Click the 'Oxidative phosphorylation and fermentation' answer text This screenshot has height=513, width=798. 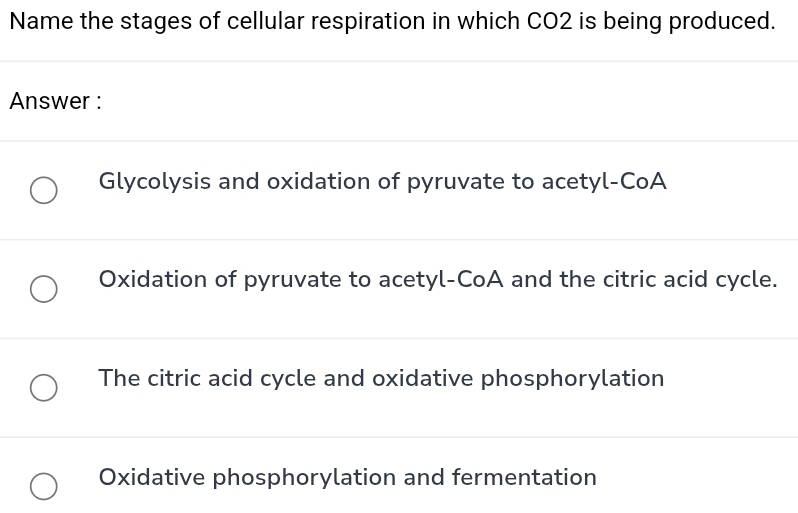pyautogui.click(x=347, y=478)
